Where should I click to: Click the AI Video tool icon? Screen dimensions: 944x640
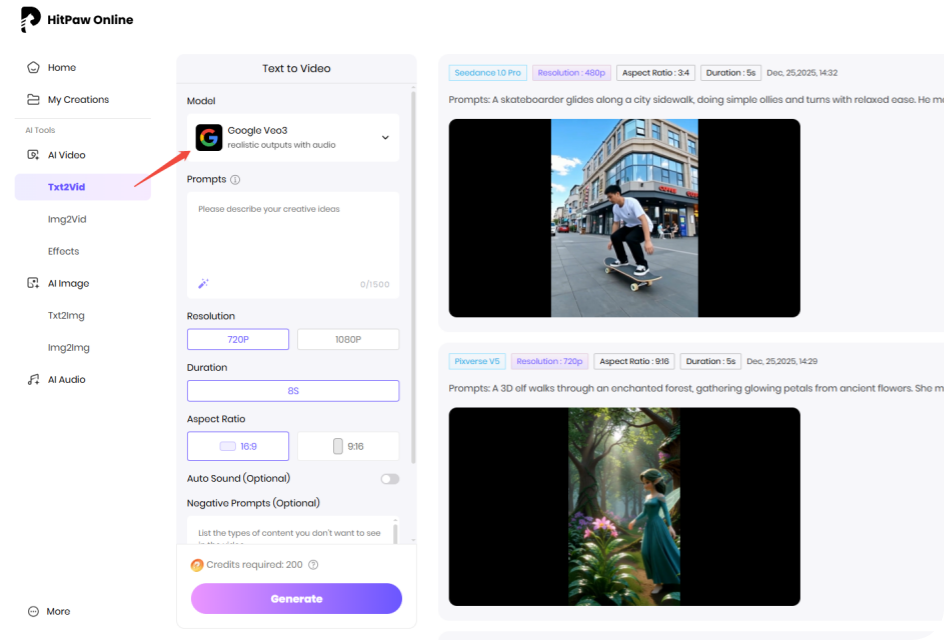click(31, 154)
